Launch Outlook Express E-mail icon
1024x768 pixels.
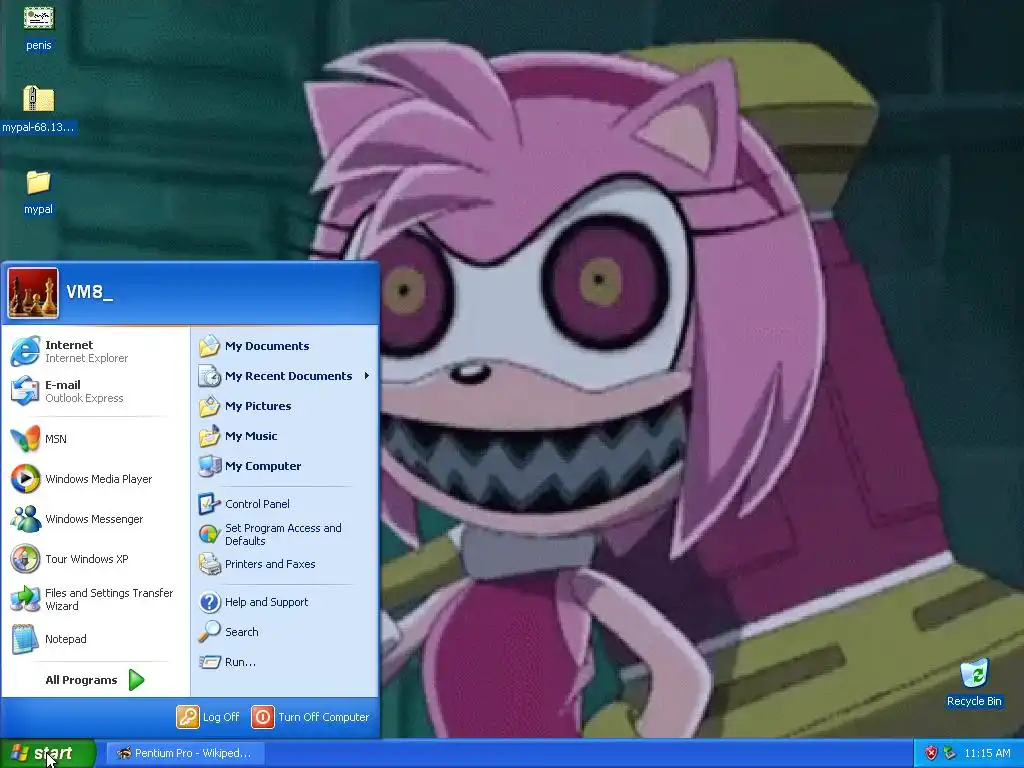25,391
